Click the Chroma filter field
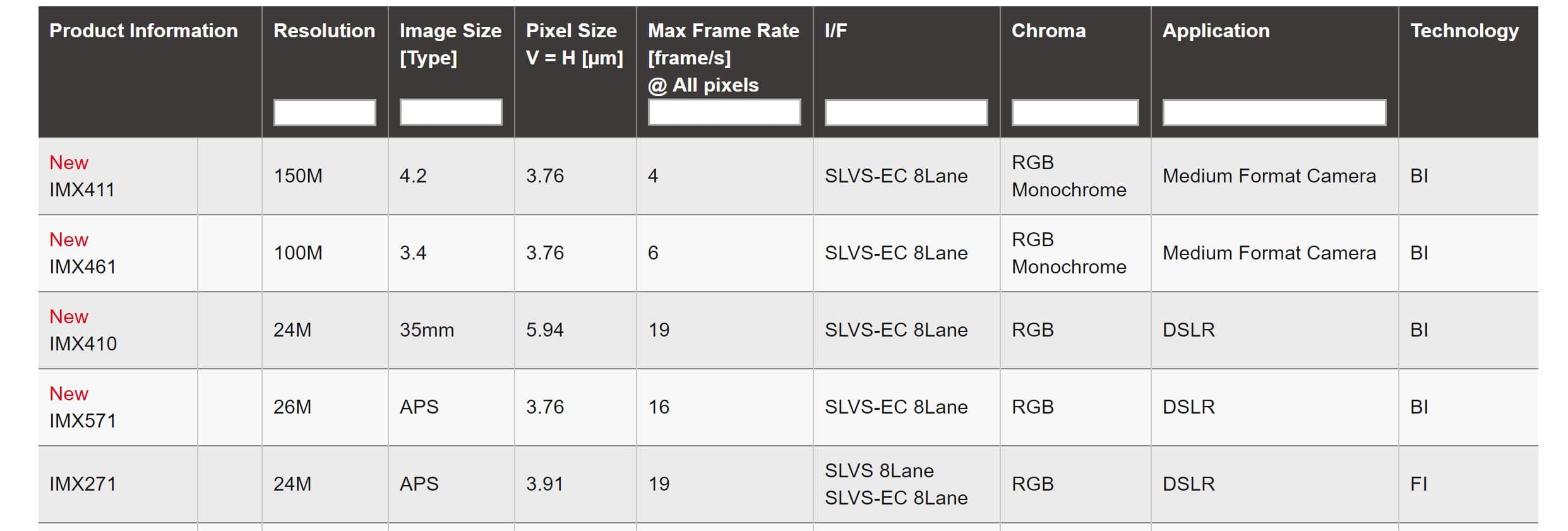1568x531 pixels. click(x=1075, y=112)
